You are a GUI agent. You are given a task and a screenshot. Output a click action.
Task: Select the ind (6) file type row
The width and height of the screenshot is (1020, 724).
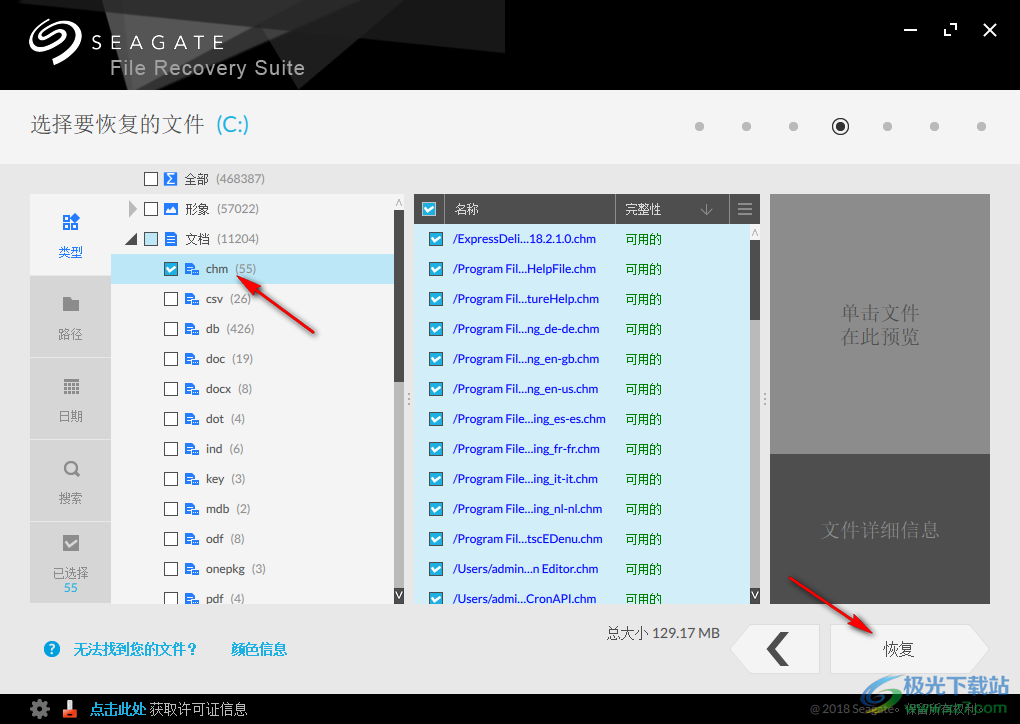click(252, 449)
